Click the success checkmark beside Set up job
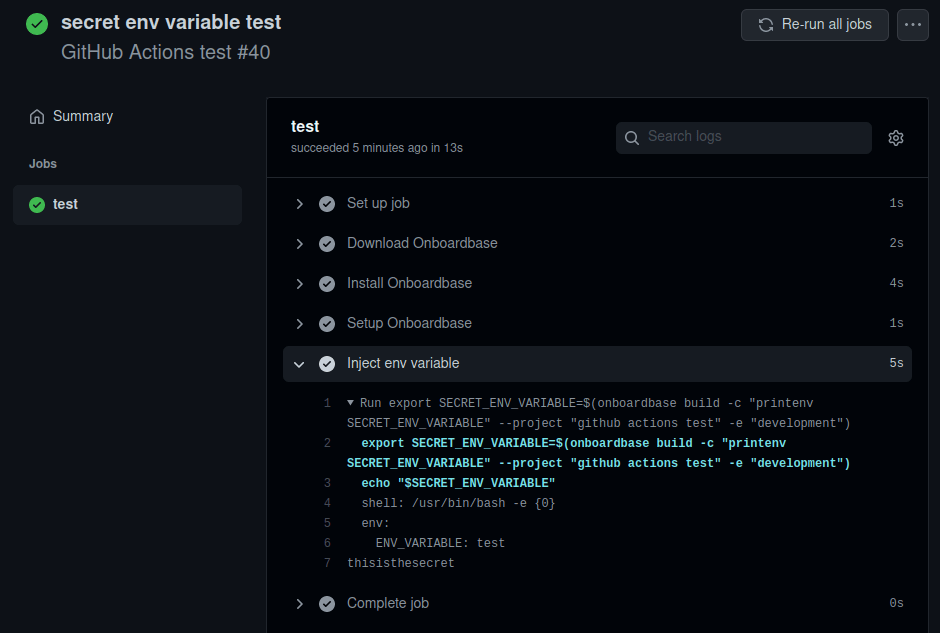The width and height of the screenshot is (940, 633). tap(327, 204)
